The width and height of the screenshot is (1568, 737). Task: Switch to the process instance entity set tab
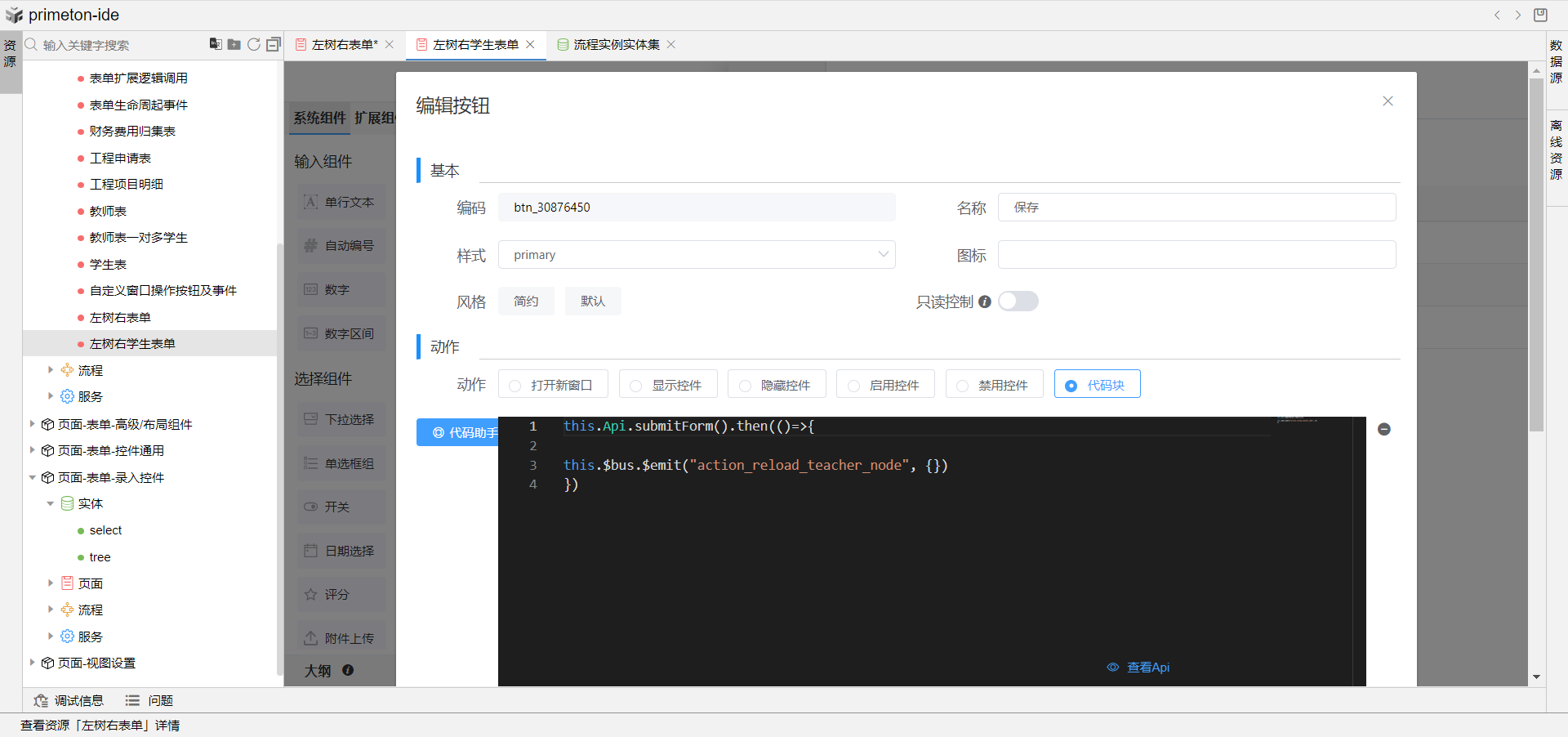616,44
